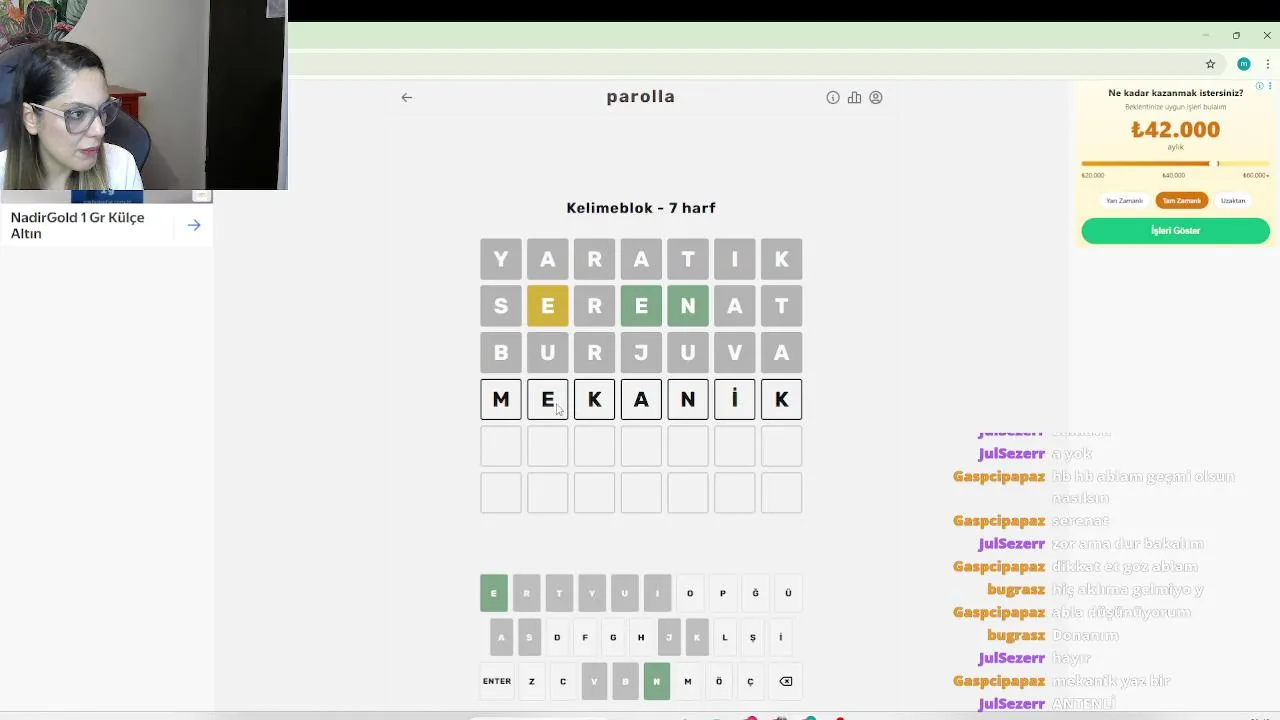The height and width of the screenshot is (720, 1280).
Task: Click the 'Kelimeblok - 7 harf' heading
Action: (x=641, y=208)
